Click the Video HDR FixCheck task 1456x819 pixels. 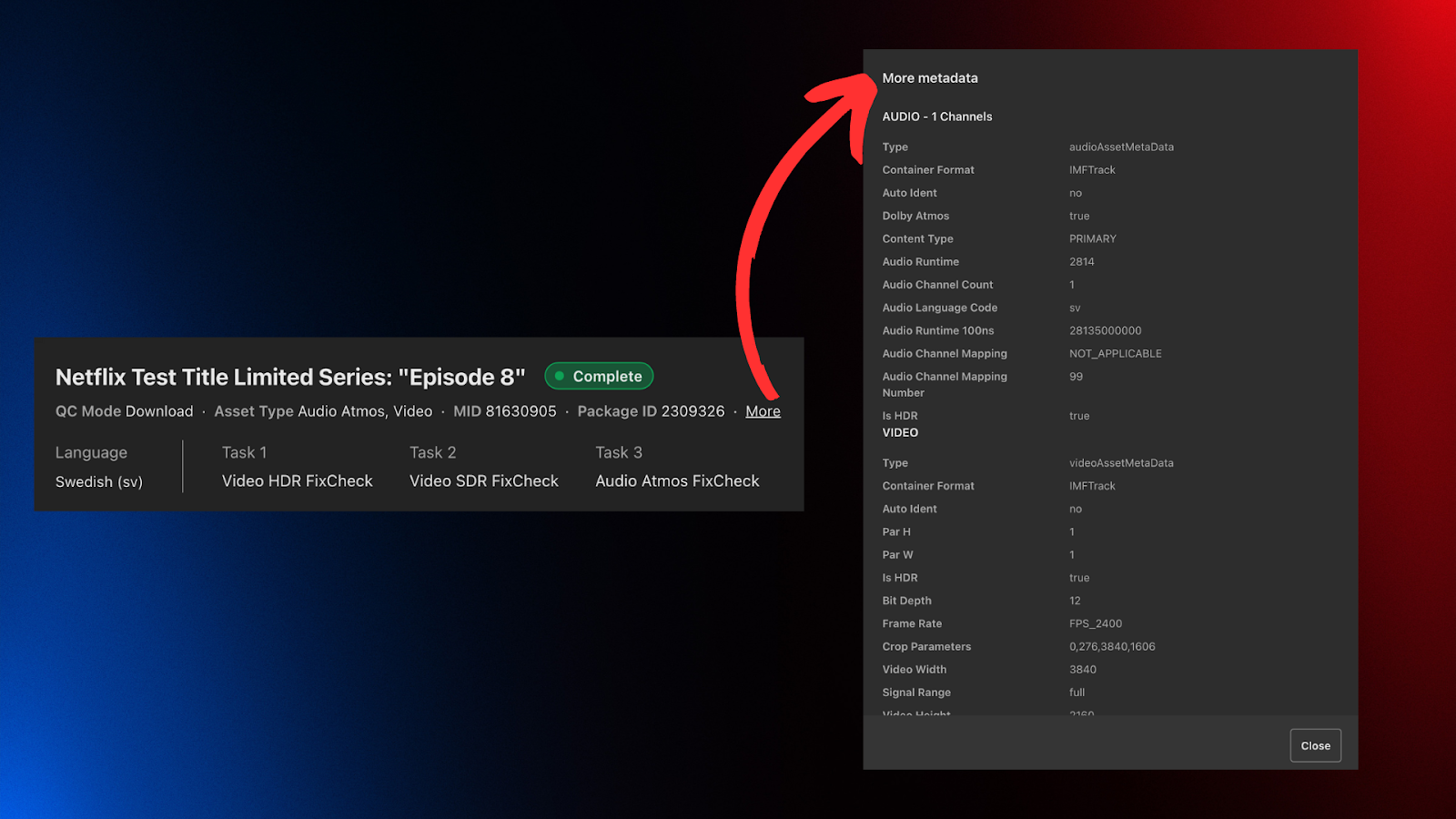click(298, 480)
